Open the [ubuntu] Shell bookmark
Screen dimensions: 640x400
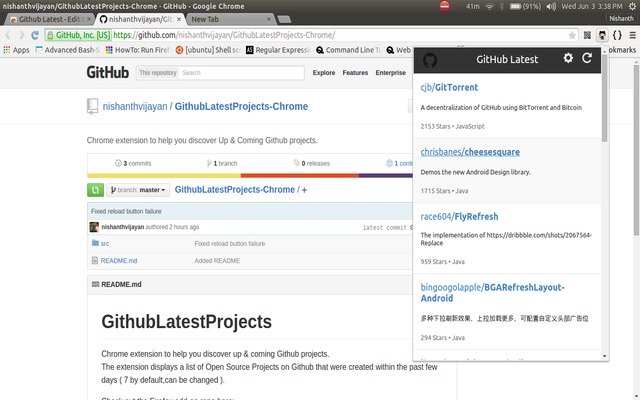pos(208,50)
